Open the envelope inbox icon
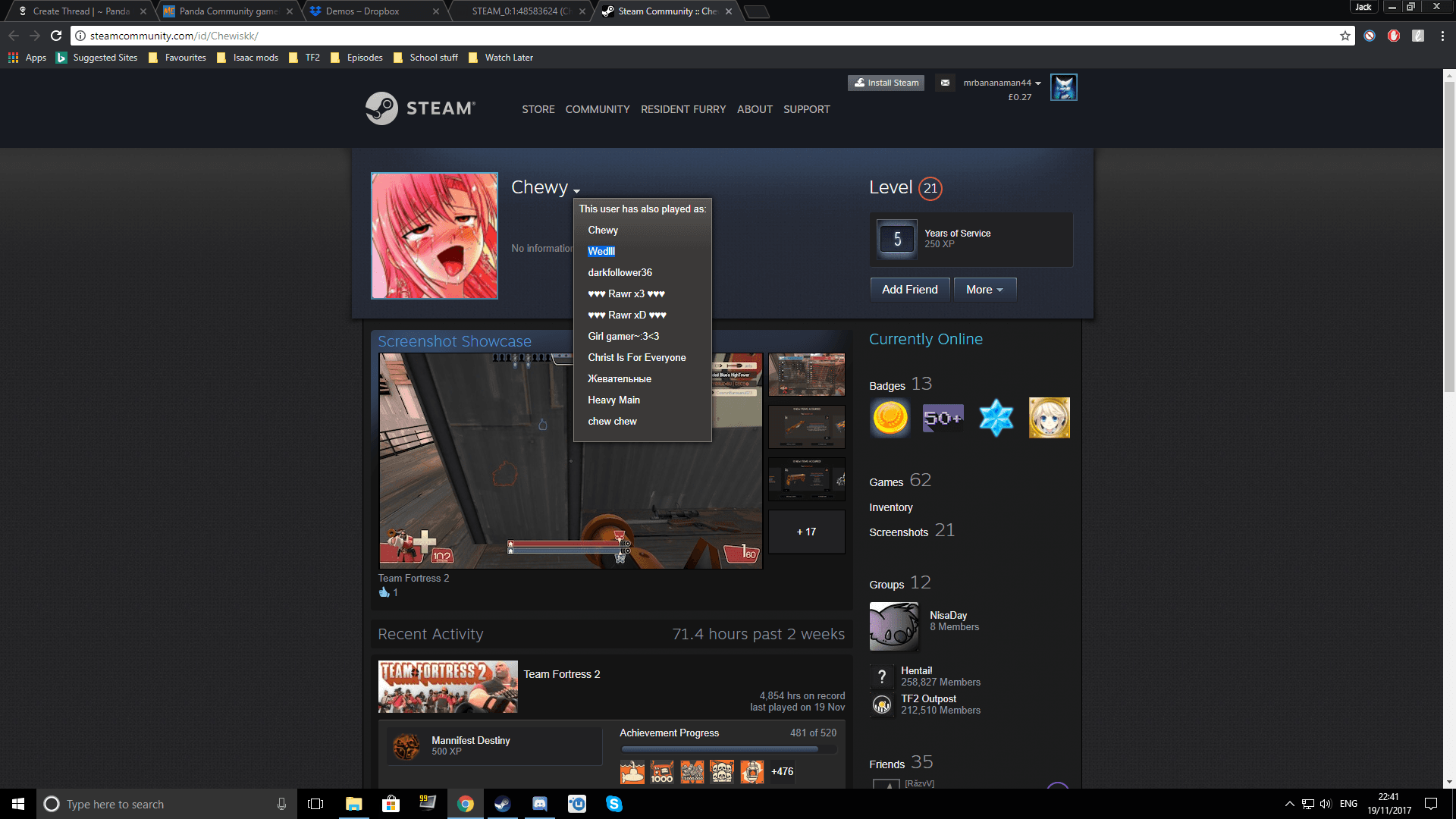 (945, 83)
